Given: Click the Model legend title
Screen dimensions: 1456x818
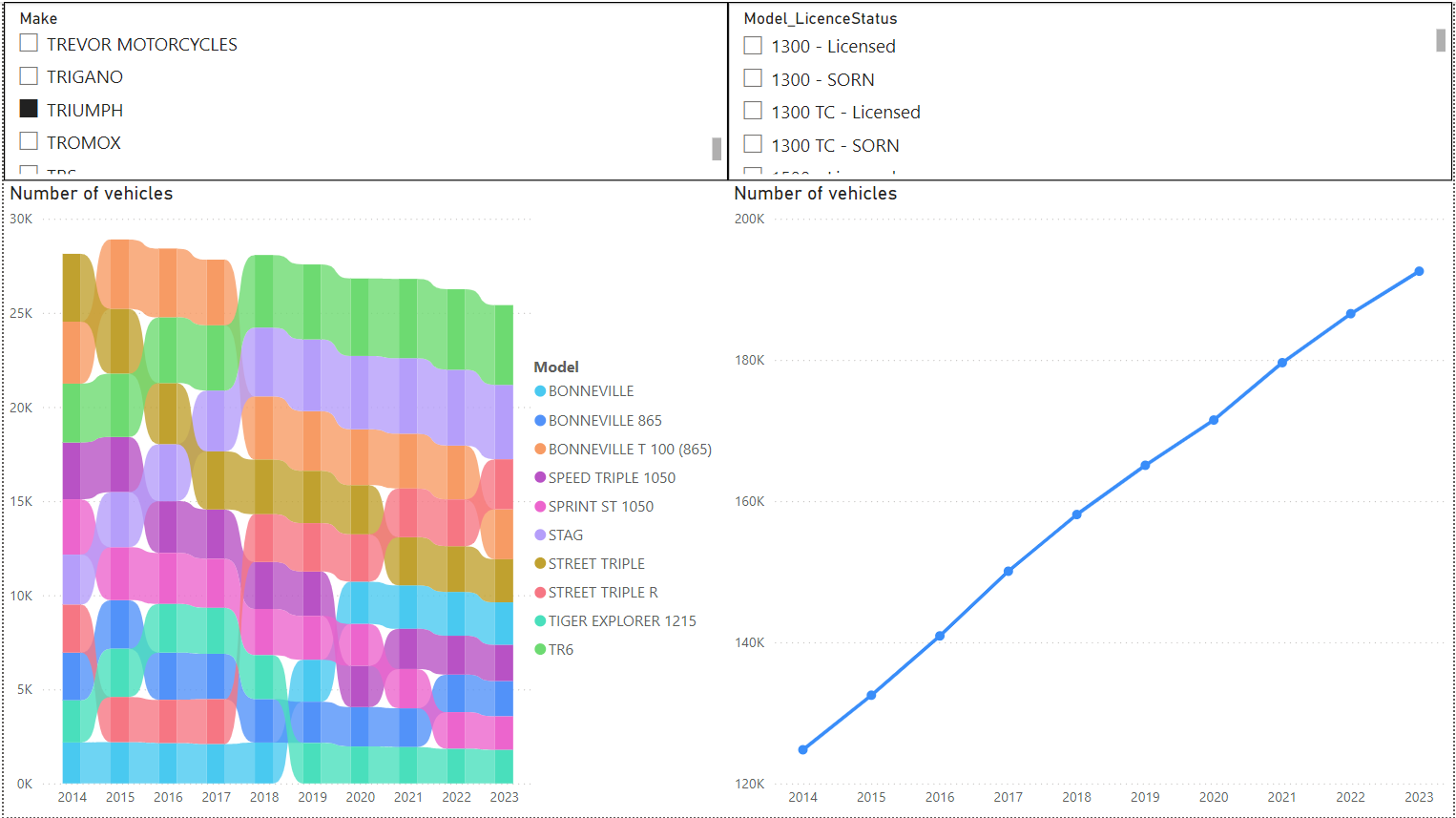Looking at the screenshot, I should pos(556,367).
